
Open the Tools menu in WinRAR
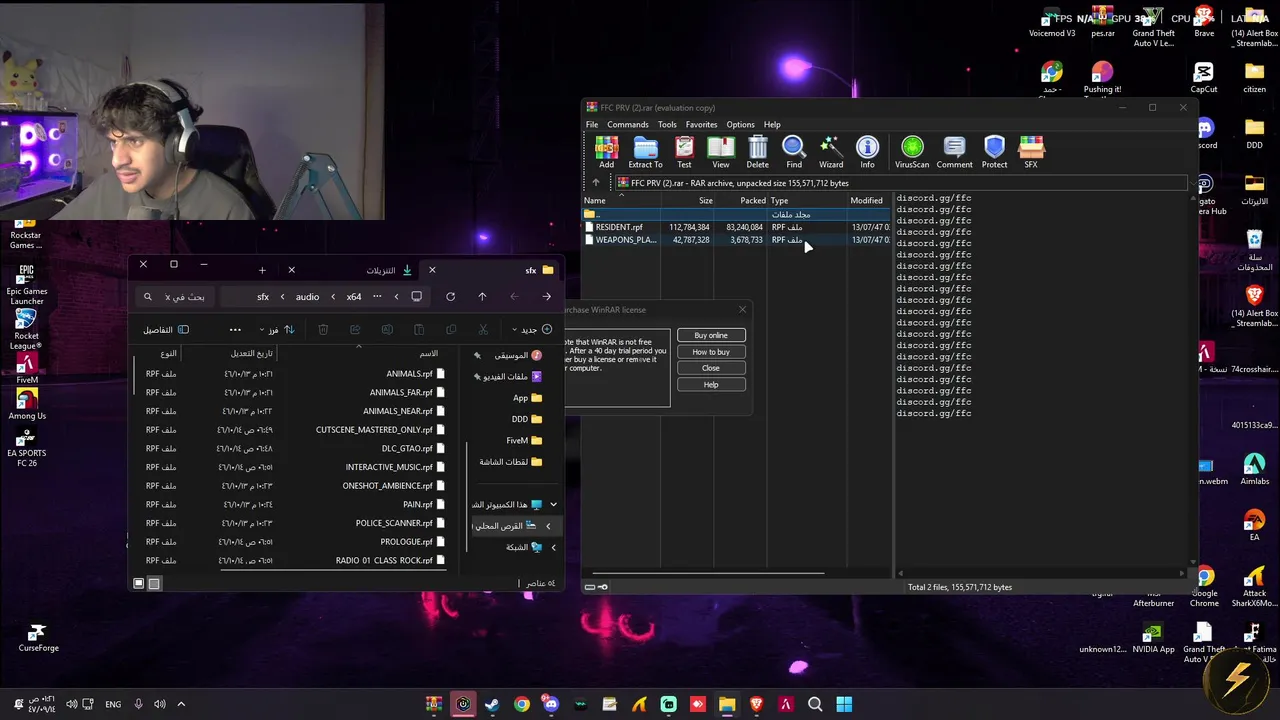[667, 125]
